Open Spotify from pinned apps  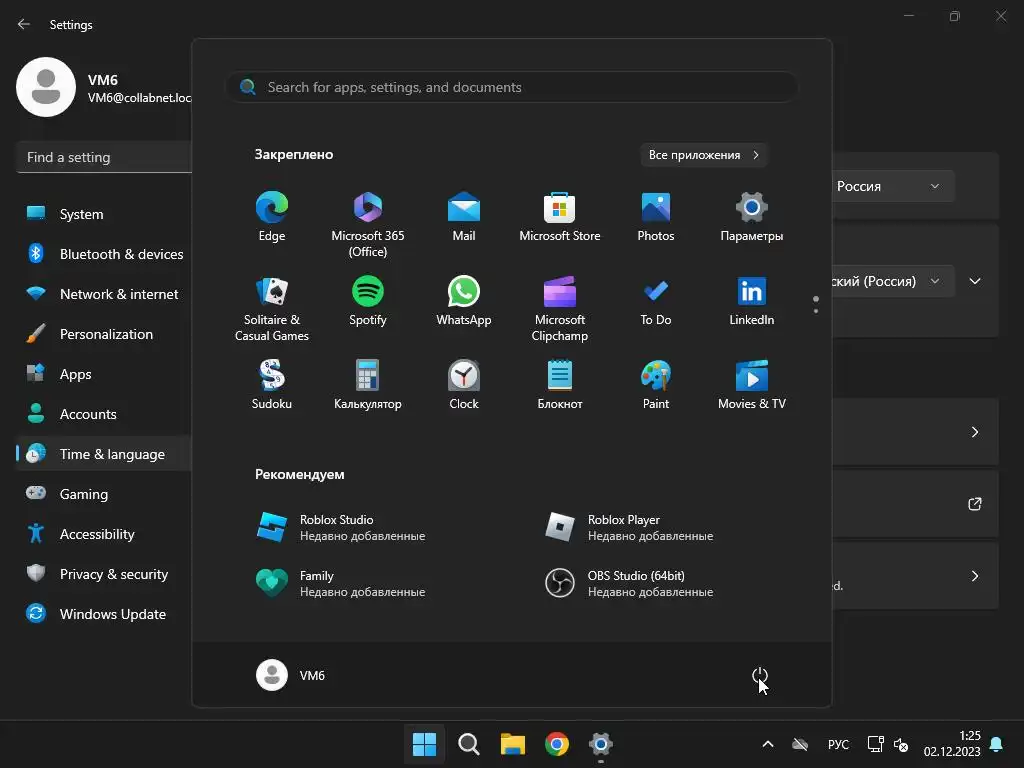pyautogui.click(x=368, y=302)
